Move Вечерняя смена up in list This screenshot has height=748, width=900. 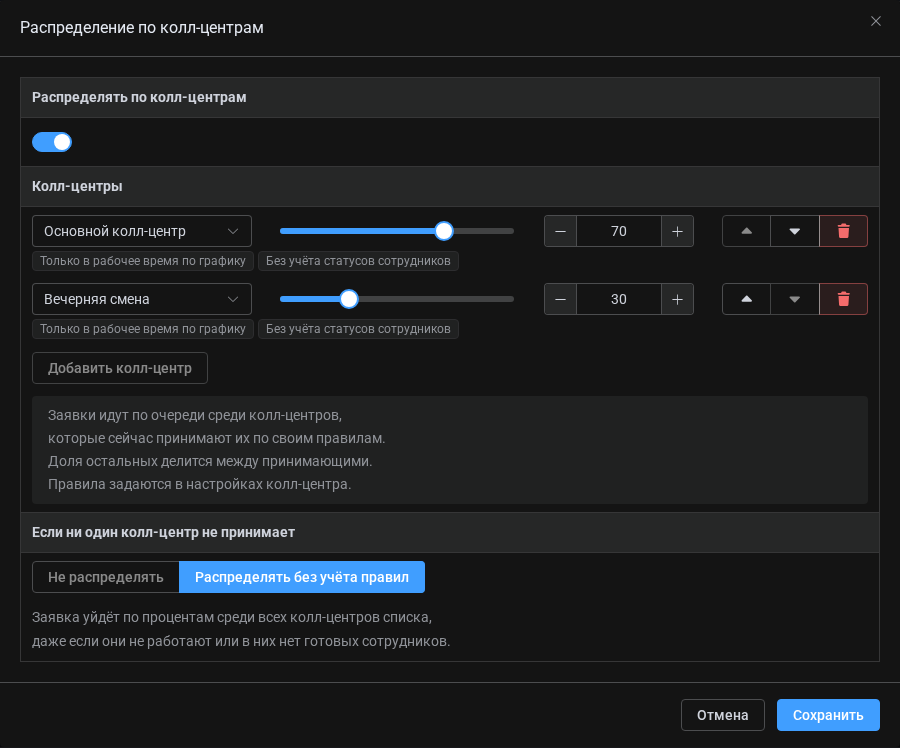tap(746, 299)
